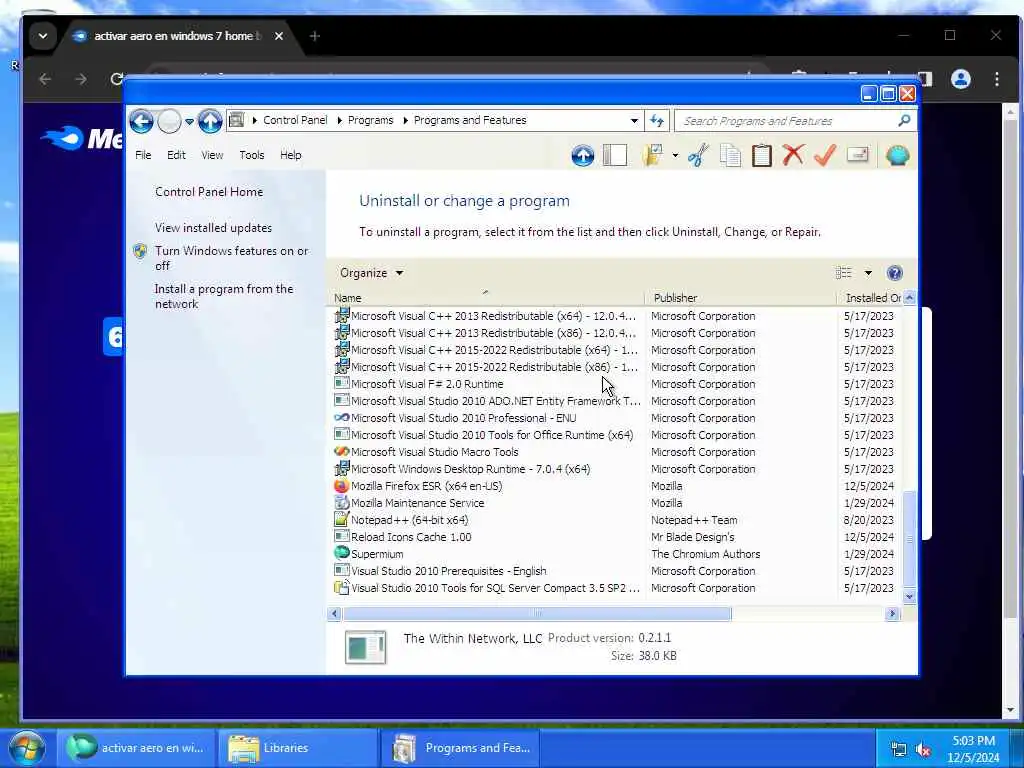Click the blue Up arrow toolbar icon
The image size is (1024, 768).
click(583, 155)
